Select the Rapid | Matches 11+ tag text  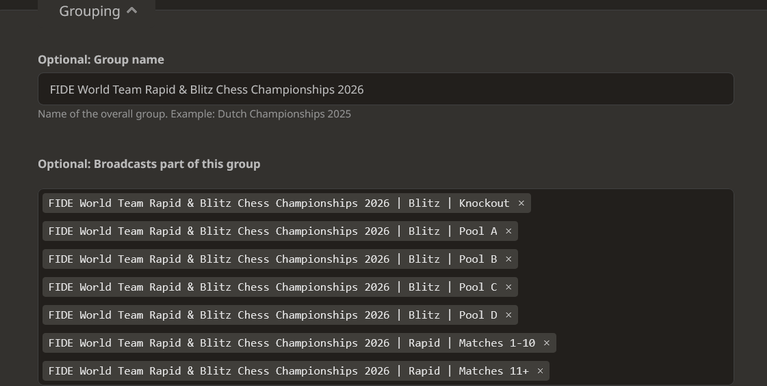point(289,371)
